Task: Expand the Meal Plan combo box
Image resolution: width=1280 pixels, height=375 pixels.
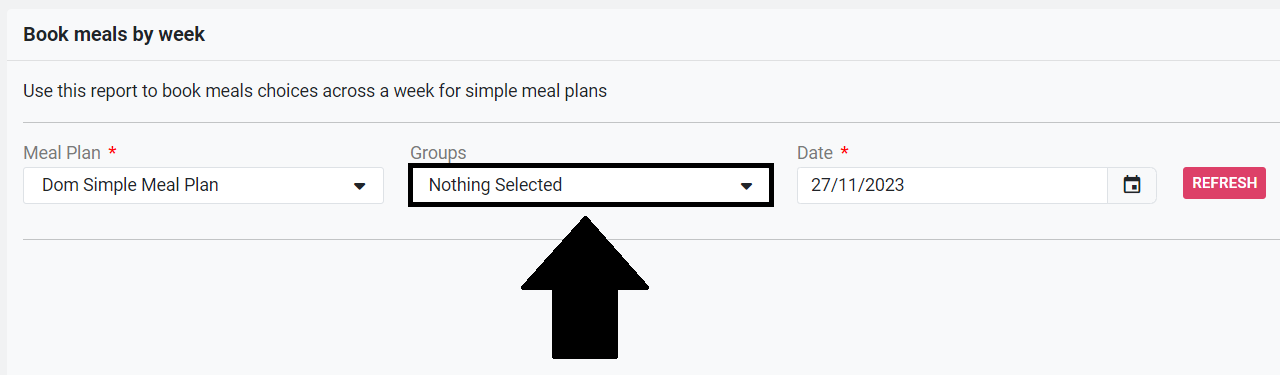Action: [x=203, y=185]
